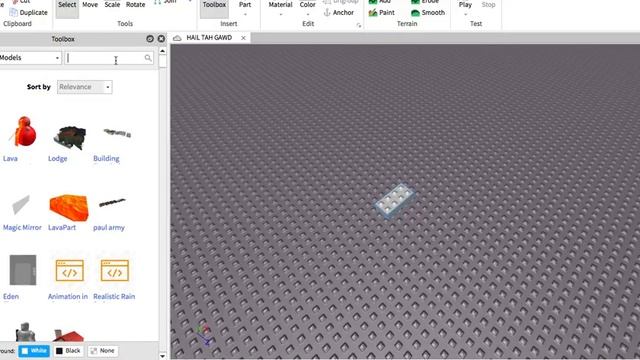Click the terrain Smooth icon
The image size is (640, 360).
pos(415,13)
